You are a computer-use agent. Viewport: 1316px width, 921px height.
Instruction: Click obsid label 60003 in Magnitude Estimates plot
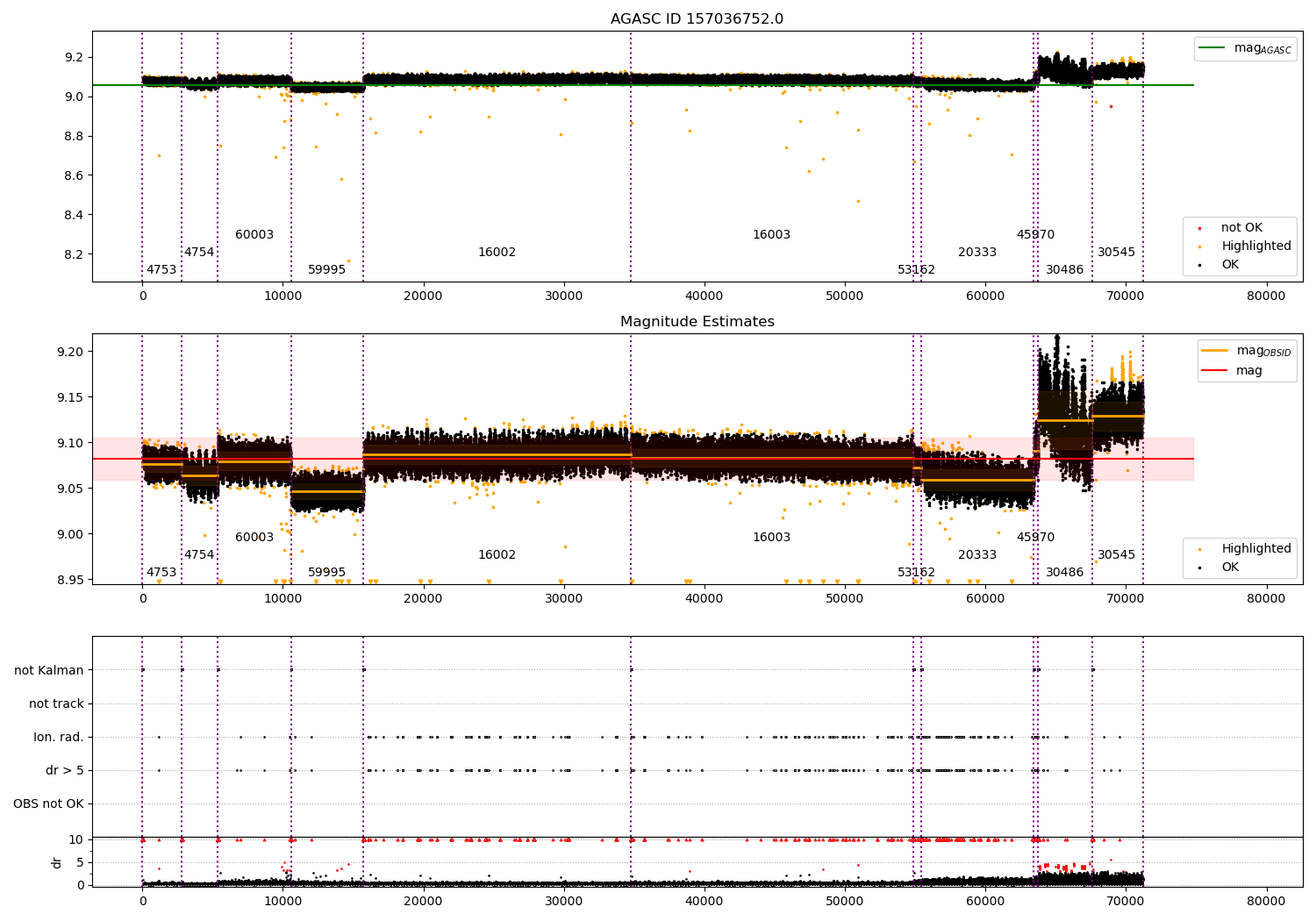coord(254,537)
